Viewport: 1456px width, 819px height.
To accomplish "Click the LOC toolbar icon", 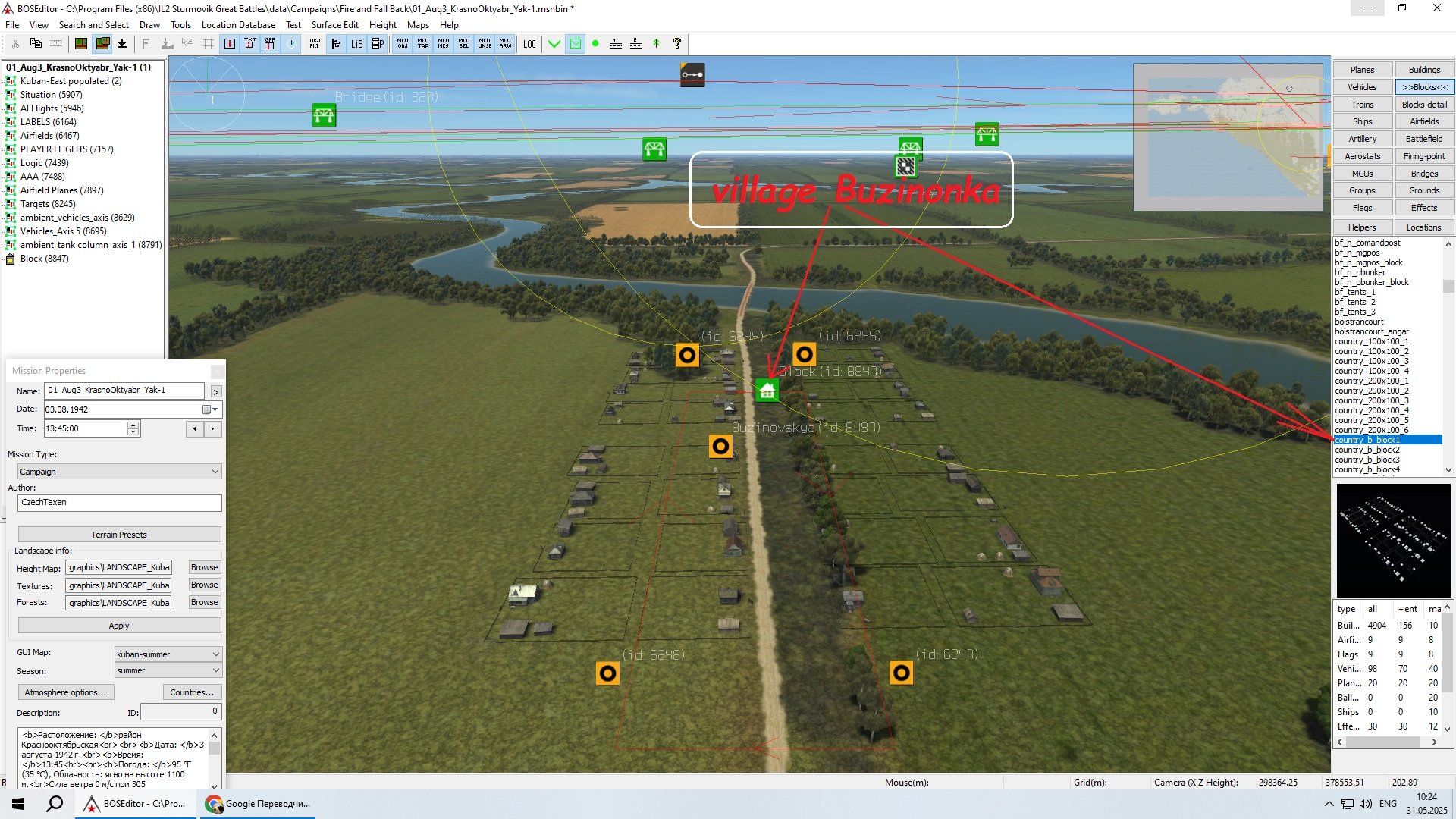I will 529,44.
